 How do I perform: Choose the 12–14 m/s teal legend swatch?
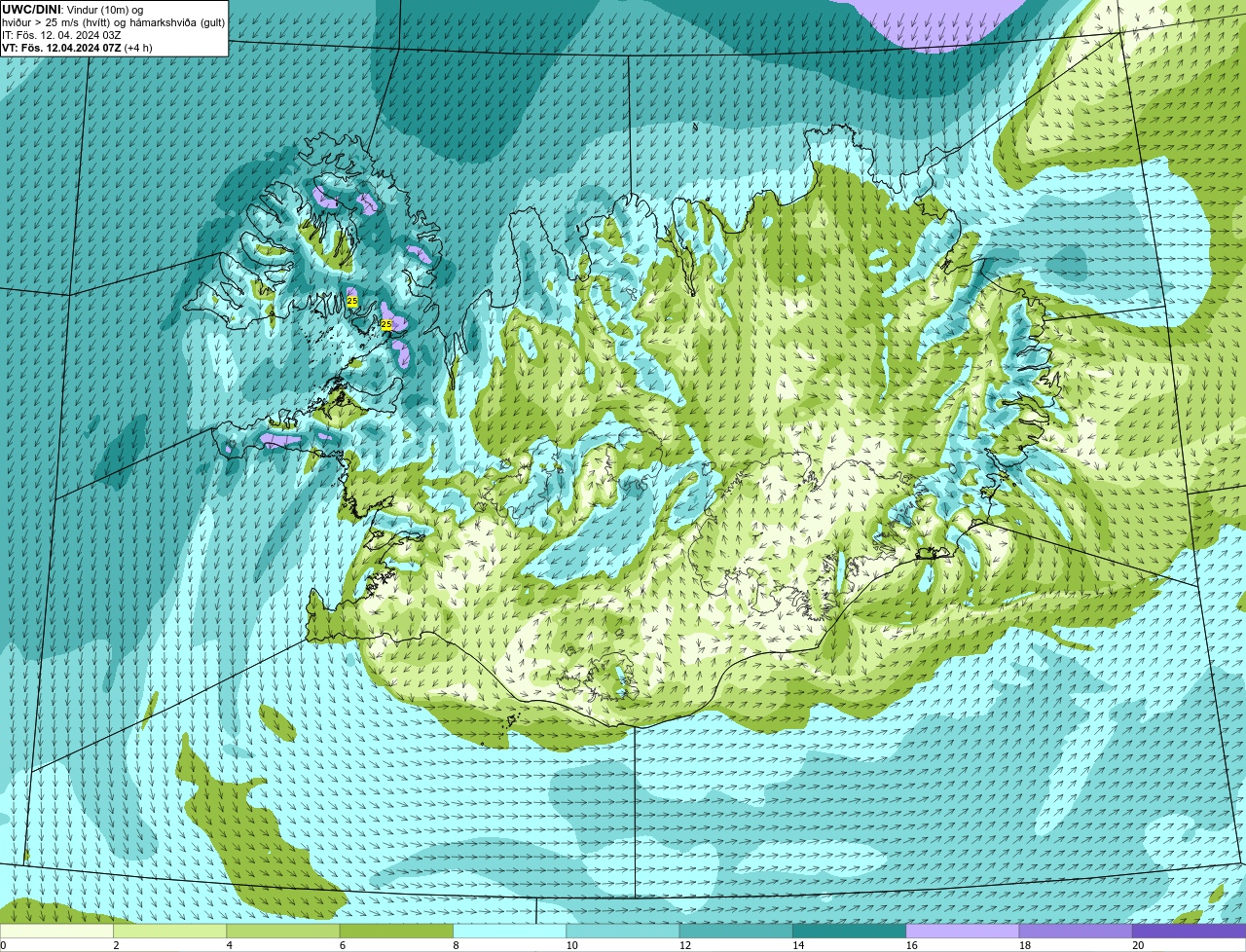pyautogui.click(x=736, y=932)
